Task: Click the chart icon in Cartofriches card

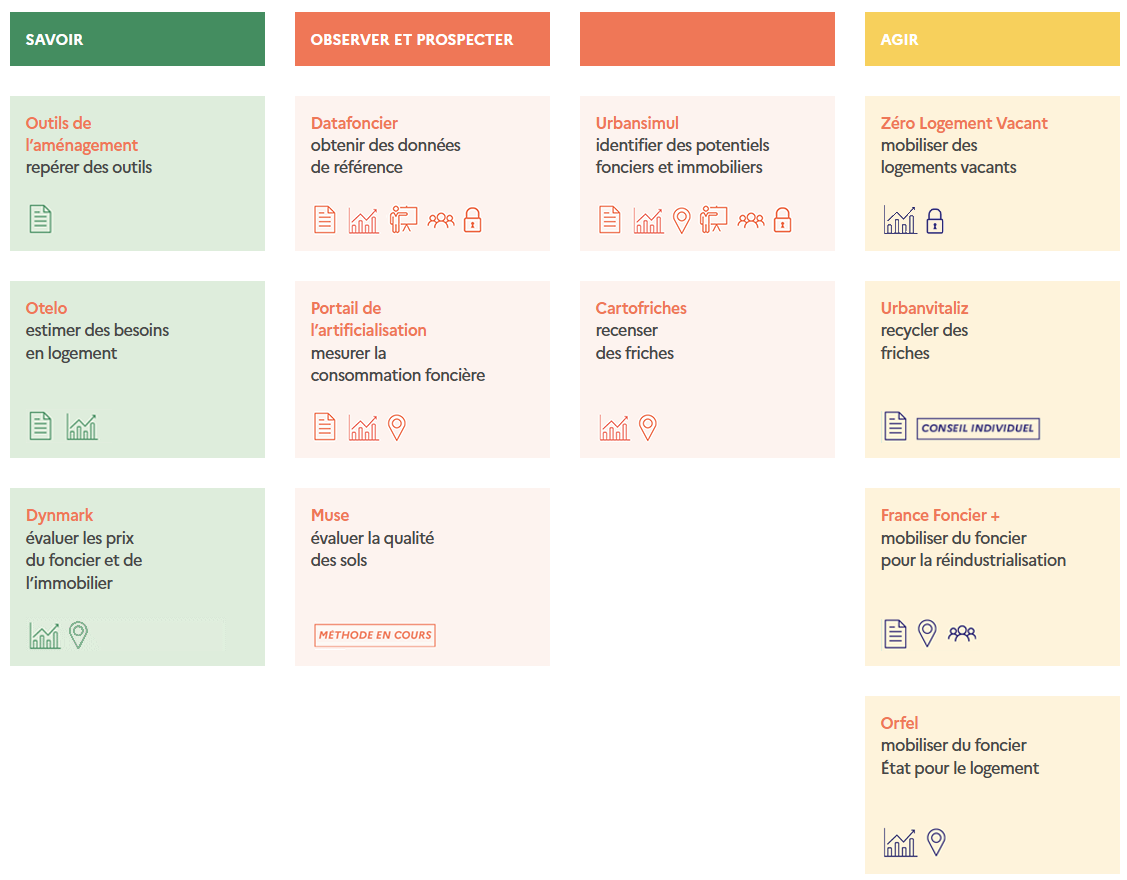Action: (x=614, y=428)
